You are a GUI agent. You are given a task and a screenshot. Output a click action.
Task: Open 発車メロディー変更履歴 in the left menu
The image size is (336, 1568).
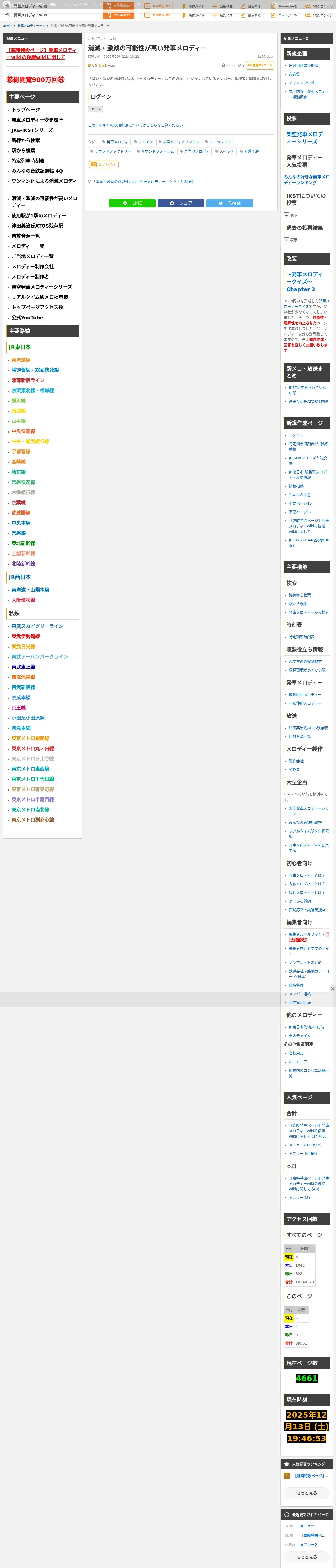37,120
